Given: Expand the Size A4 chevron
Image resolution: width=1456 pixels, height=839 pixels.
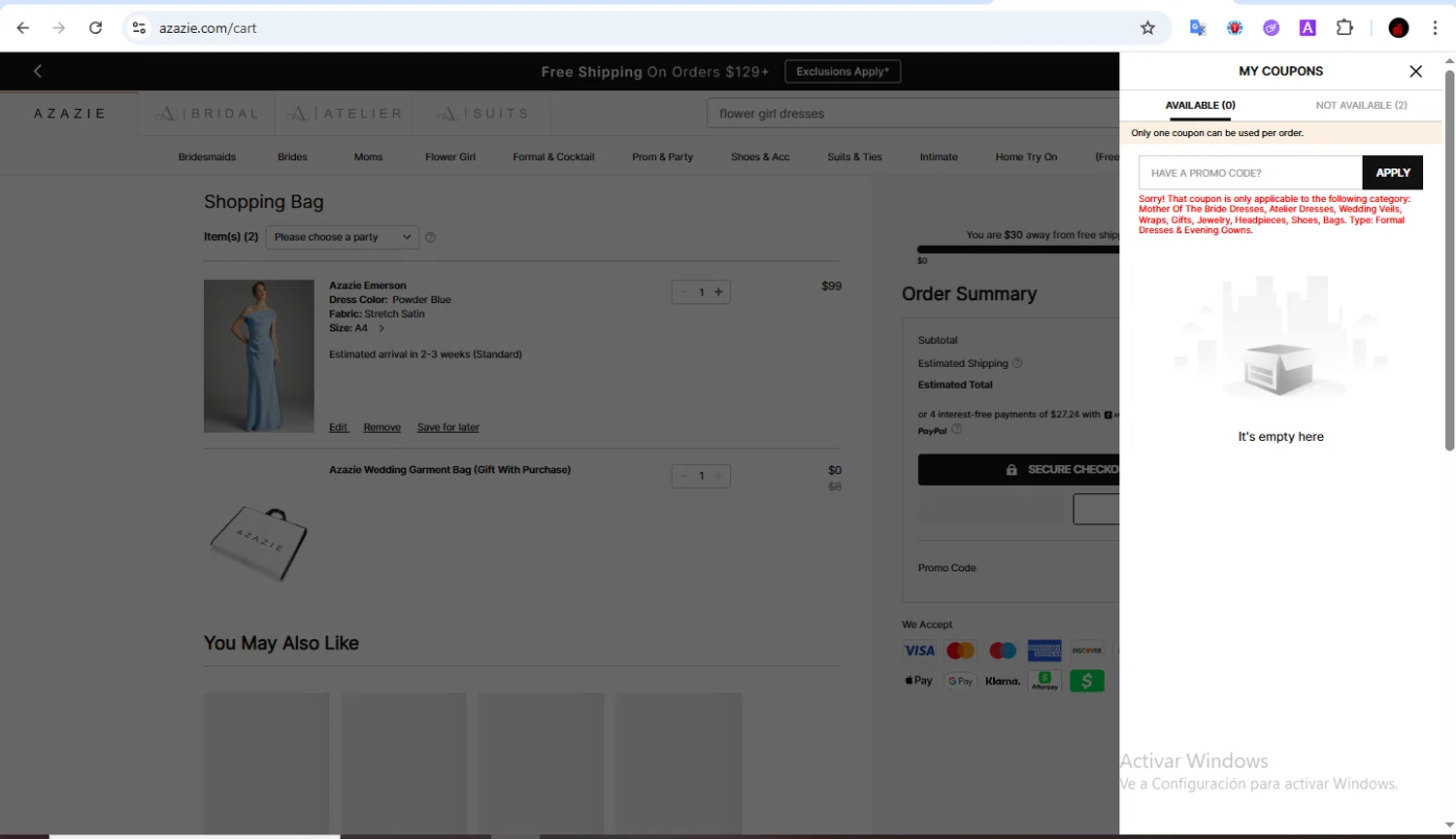Looking at the screenshot, I should click(381, 328).
